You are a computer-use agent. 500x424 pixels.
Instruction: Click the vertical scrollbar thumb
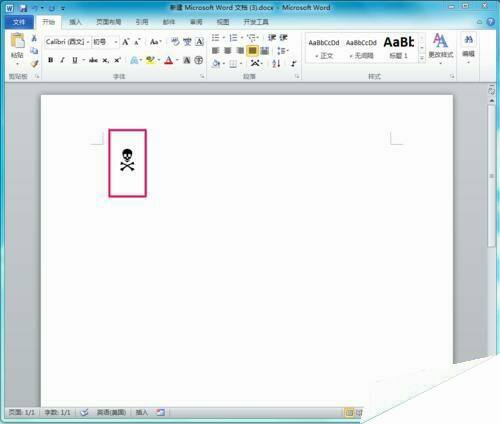(492, 175)
